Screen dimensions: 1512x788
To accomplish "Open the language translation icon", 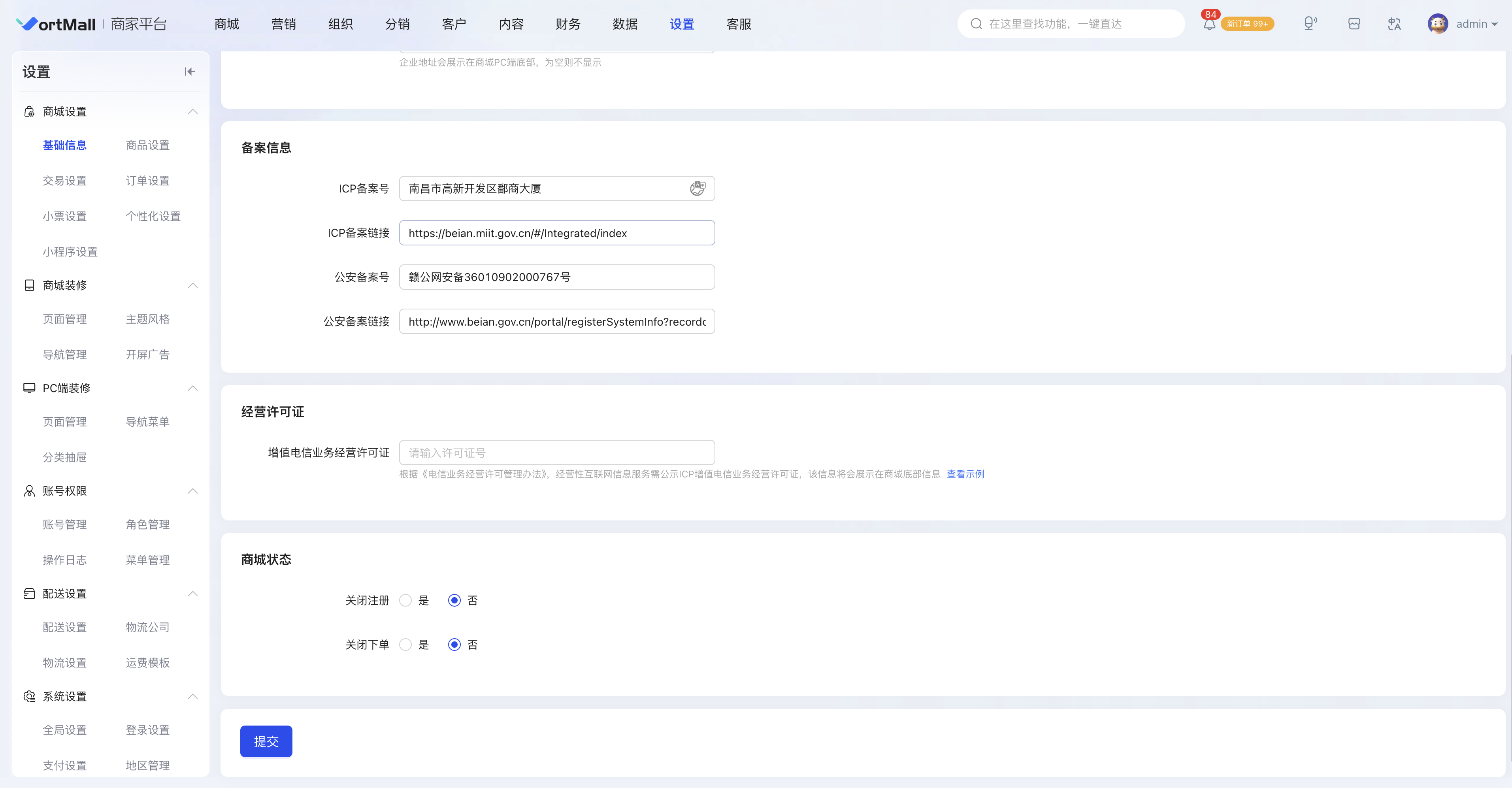I will (x=1394, y=23).
